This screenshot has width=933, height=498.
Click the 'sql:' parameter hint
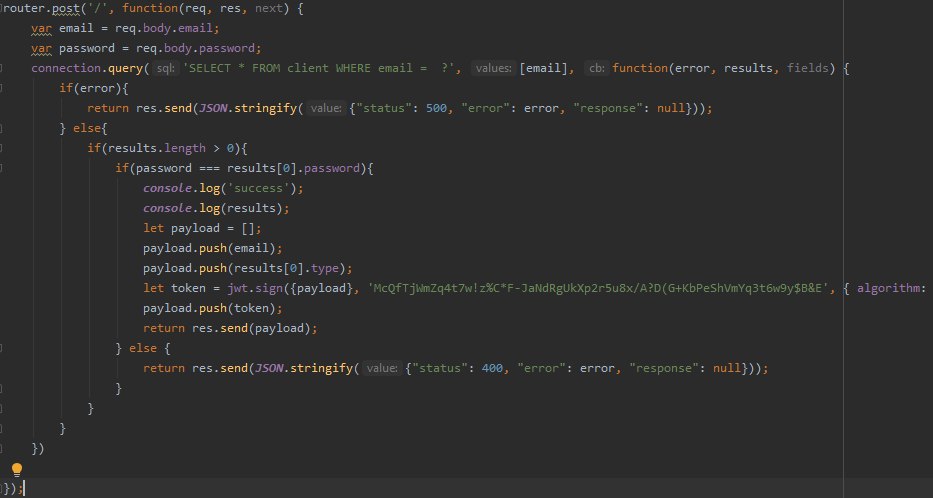(165, 68)
